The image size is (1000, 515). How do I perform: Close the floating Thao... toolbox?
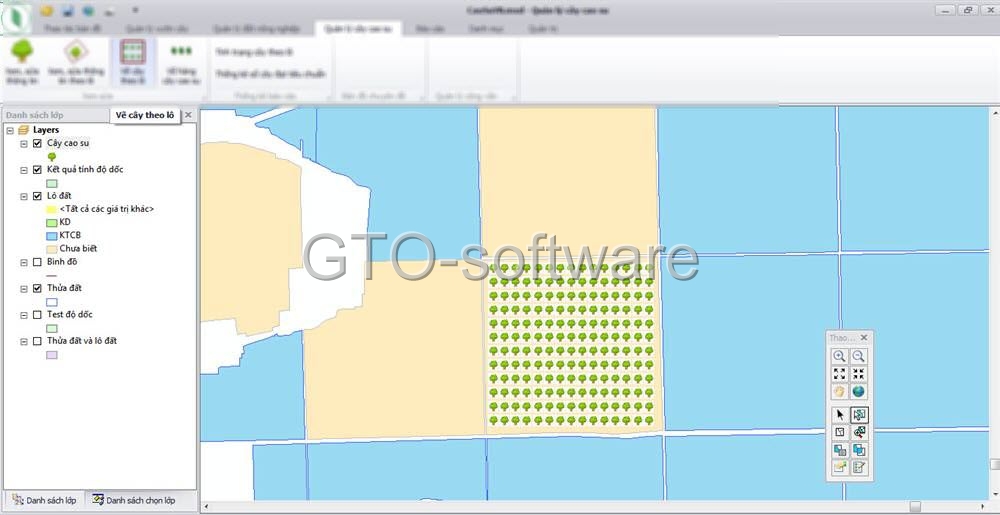click(x=864, y=338)
